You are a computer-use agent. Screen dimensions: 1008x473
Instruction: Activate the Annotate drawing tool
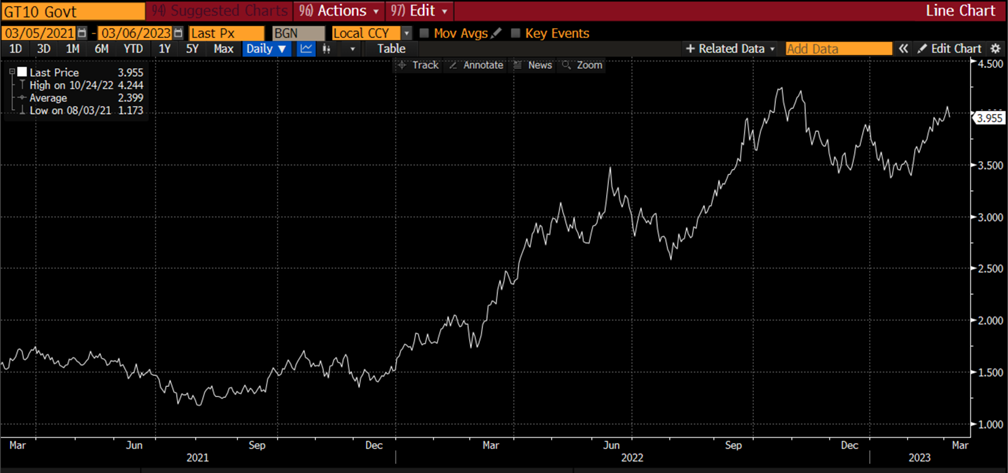click(x=476, y=65)
